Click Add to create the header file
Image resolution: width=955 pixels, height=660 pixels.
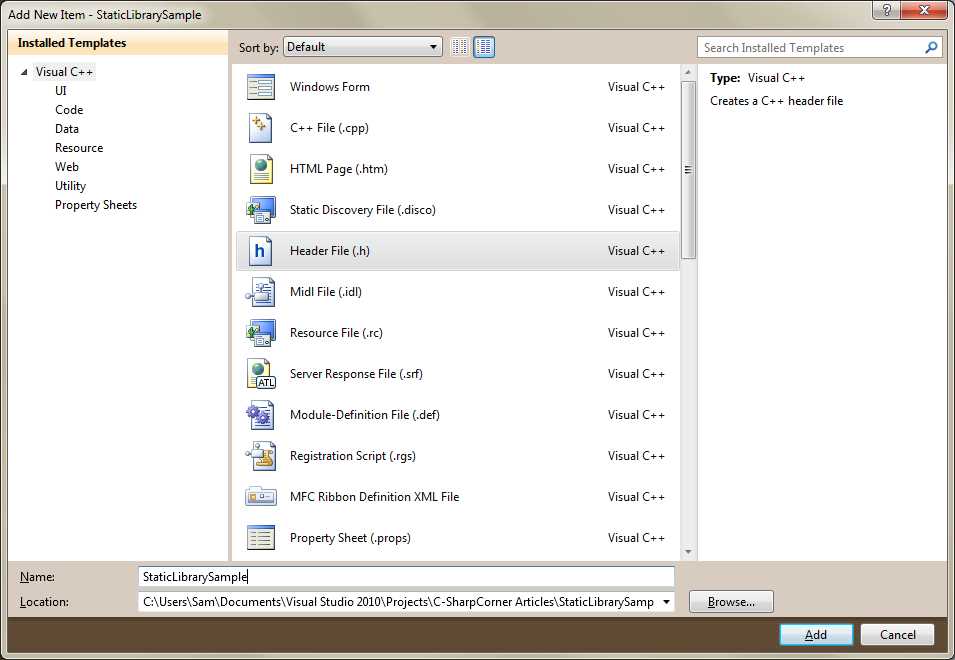click(x=815, y=634)
